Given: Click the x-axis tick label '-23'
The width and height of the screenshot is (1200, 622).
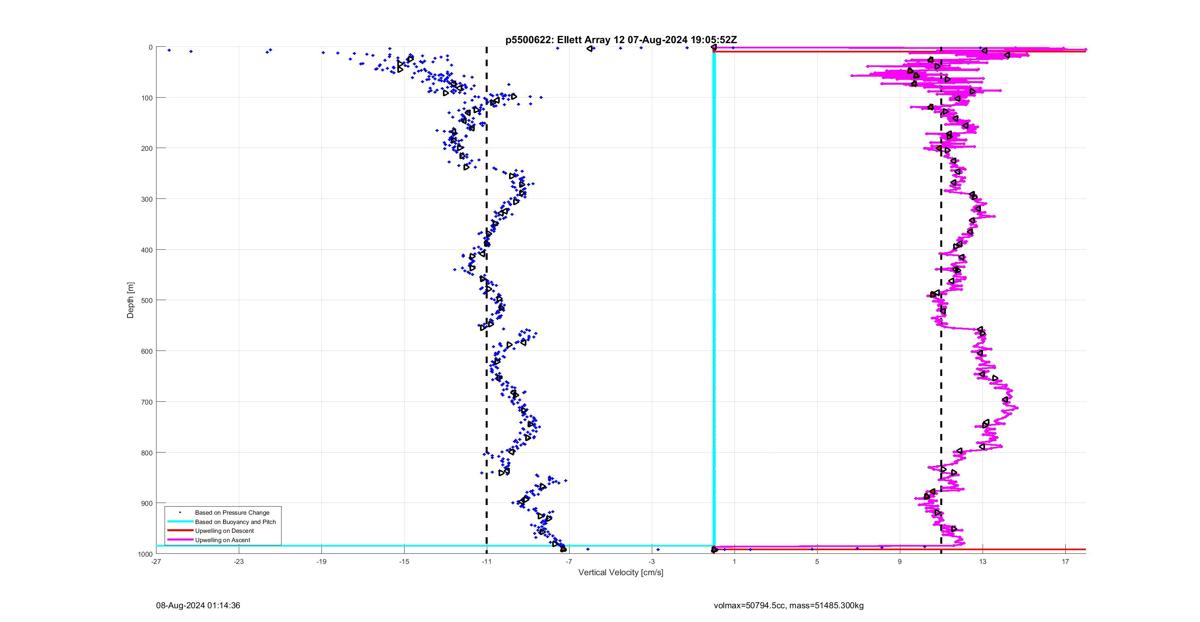Looking at the screenshot, I should click(239, 561).
